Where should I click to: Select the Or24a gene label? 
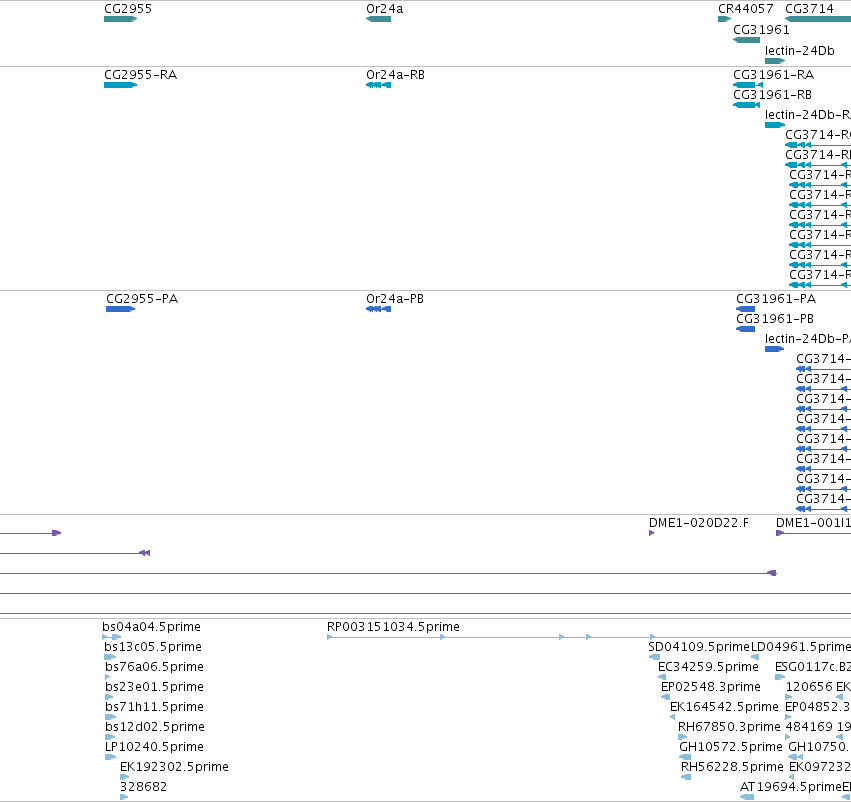(x=384, y=9)
